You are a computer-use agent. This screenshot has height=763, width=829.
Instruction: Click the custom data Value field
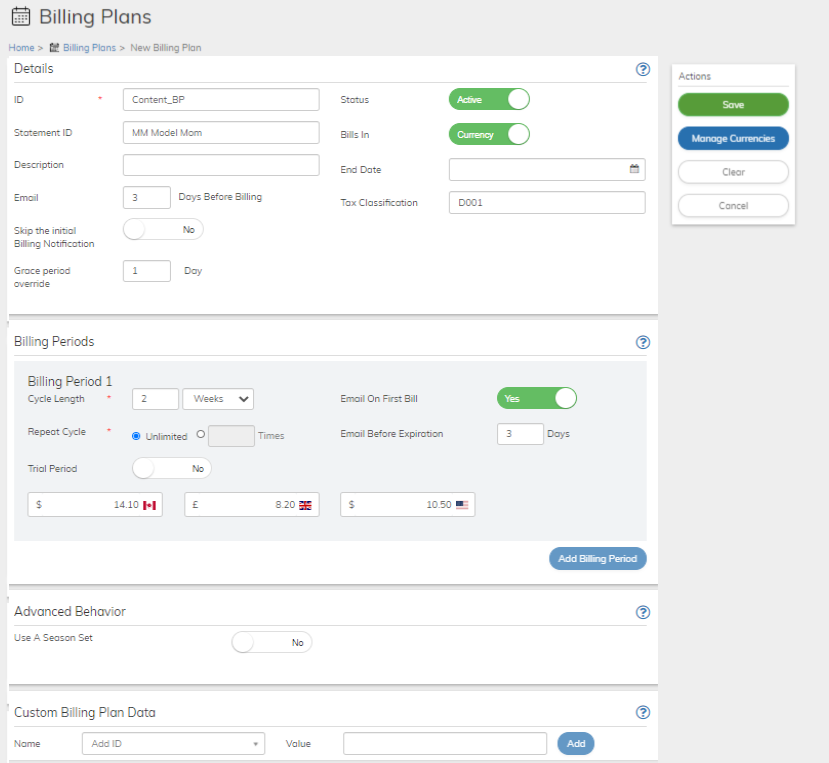(x=445, y=743)
